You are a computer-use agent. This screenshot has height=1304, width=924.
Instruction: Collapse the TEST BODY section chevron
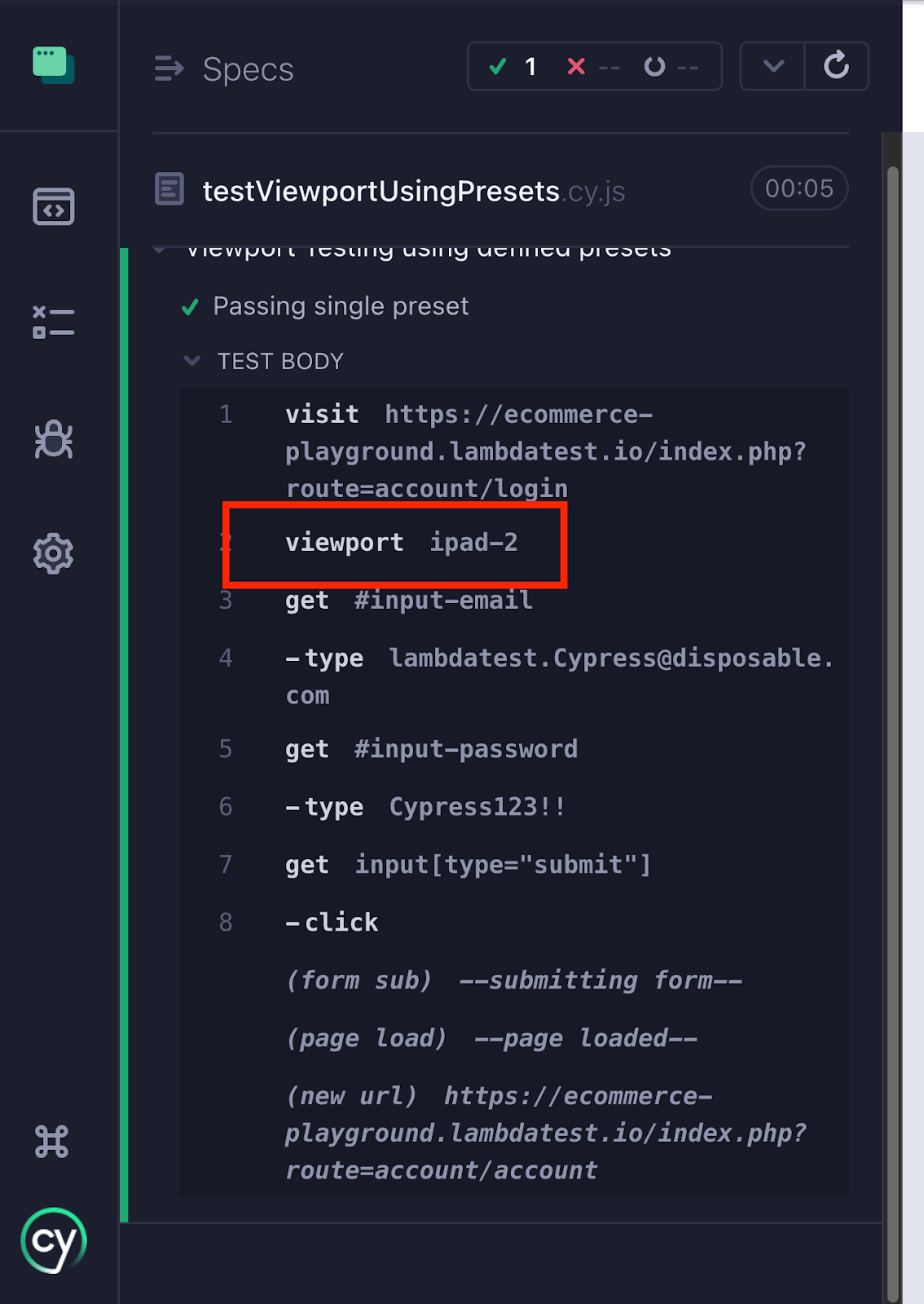(192, 361)
